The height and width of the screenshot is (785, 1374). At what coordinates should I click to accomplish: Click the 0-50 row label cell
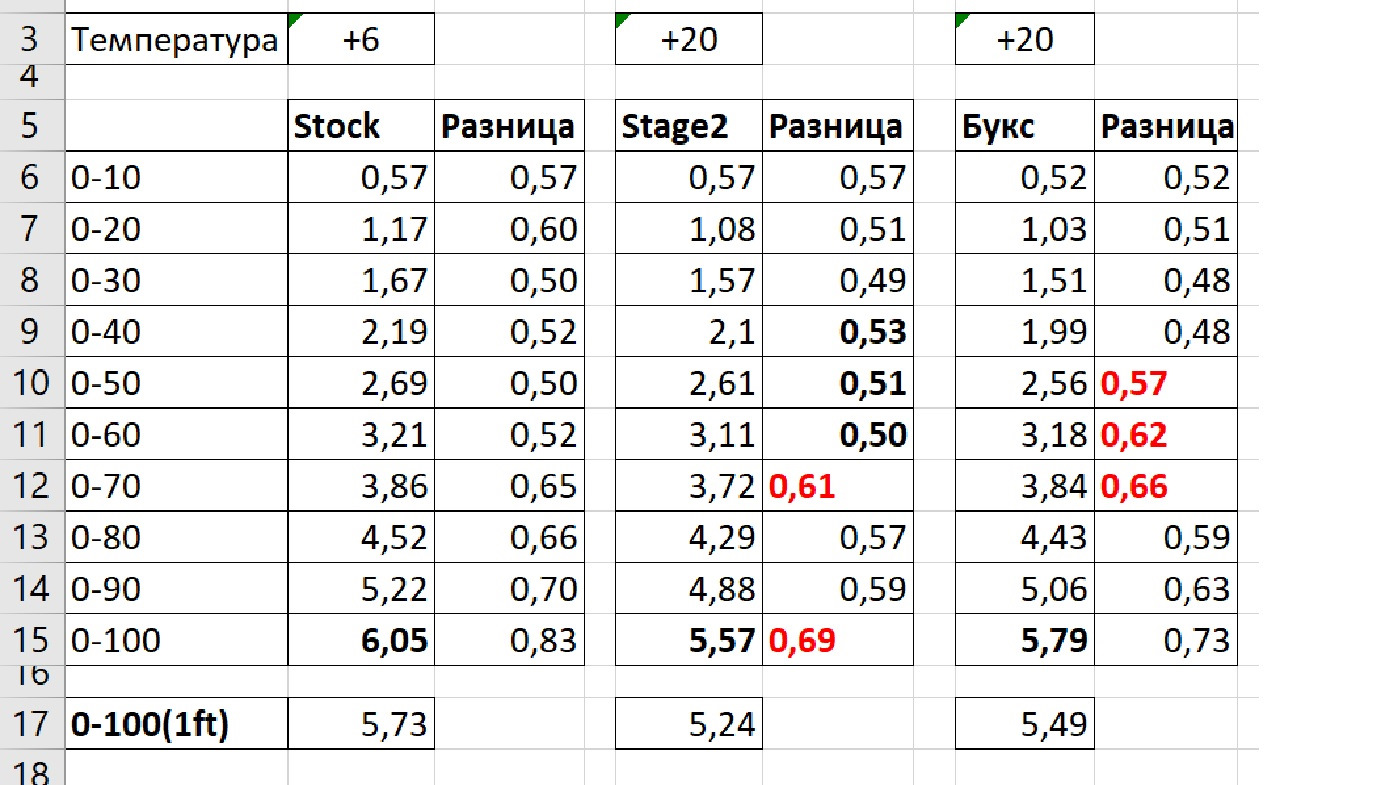click(x=176, y=383)
